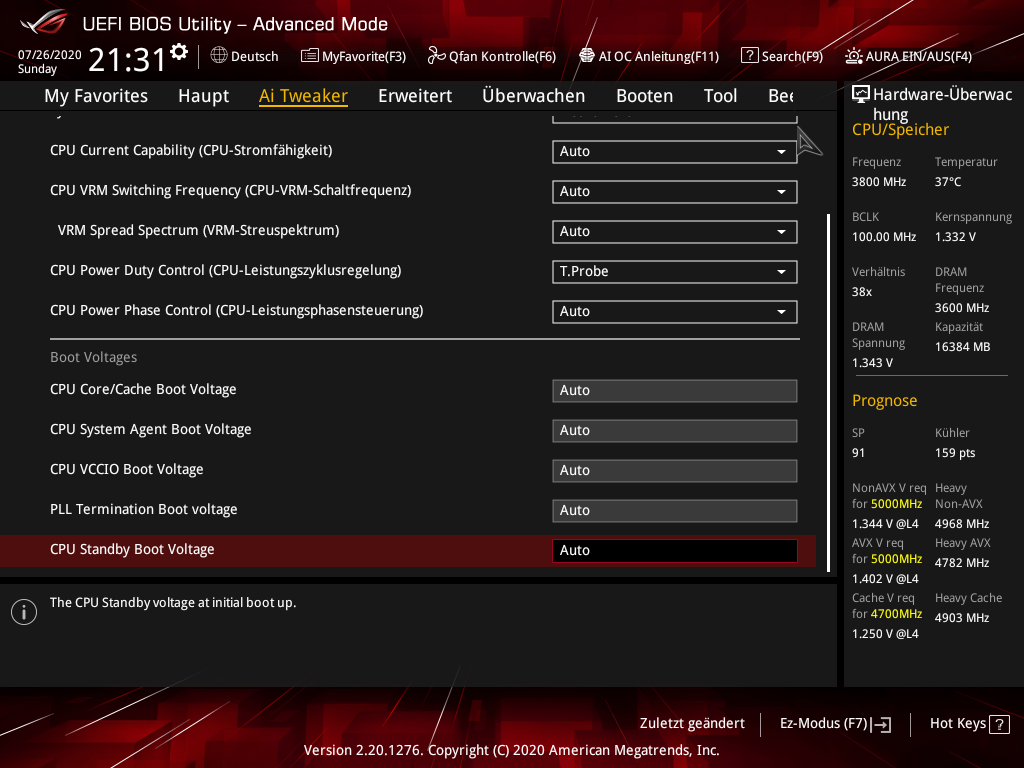This screenshot has width=1024, height=768.
Task: Expand VRM Spread Spectrum dropdown
Action: (x=675, y=231)
